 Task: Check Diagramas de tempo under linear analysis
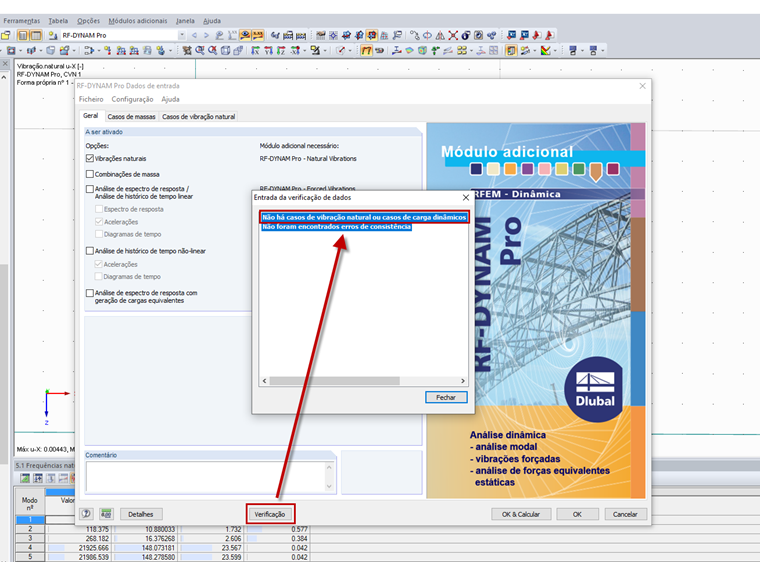99,234
